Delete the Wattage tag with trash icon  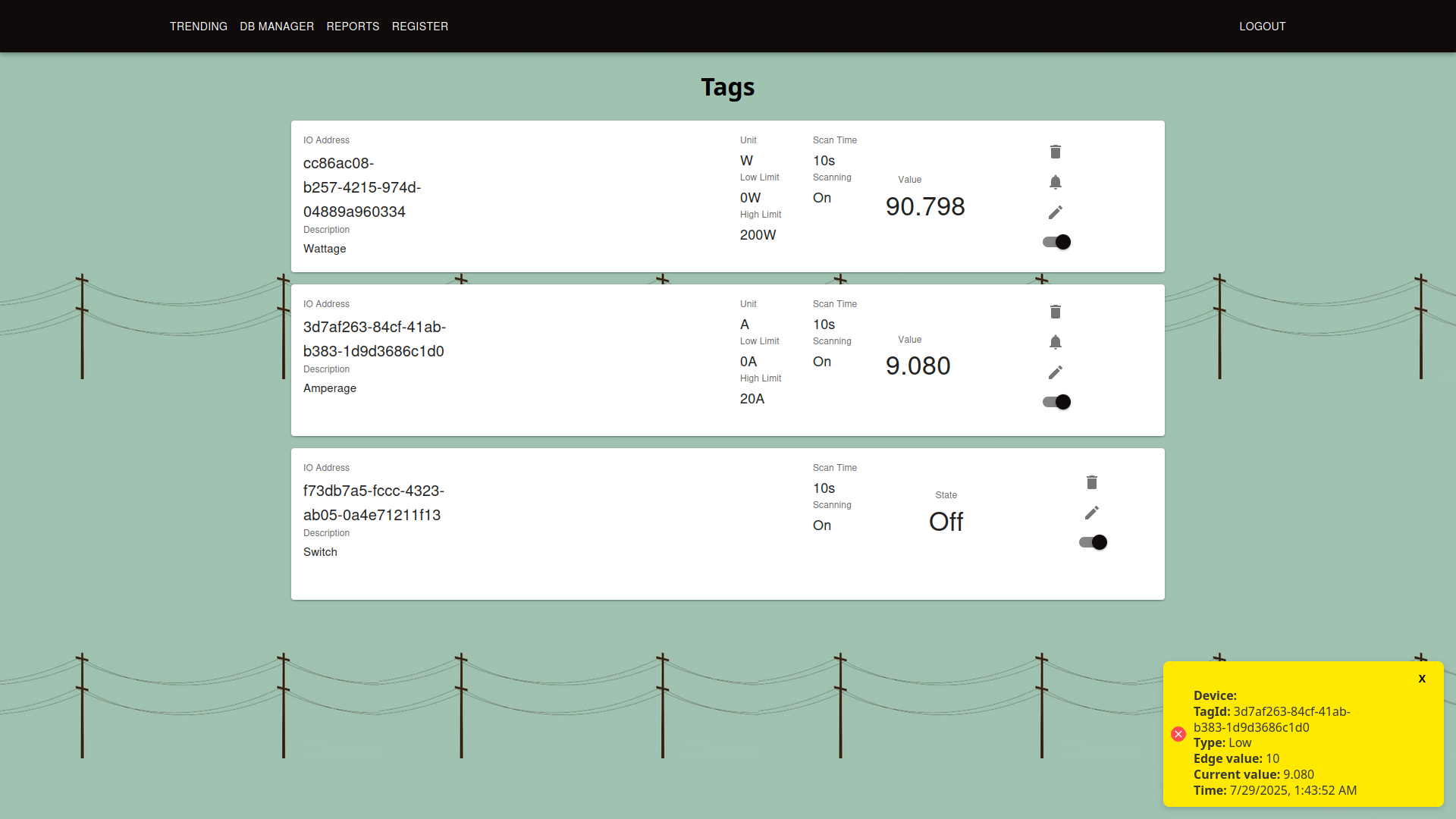pos(1055,152)
